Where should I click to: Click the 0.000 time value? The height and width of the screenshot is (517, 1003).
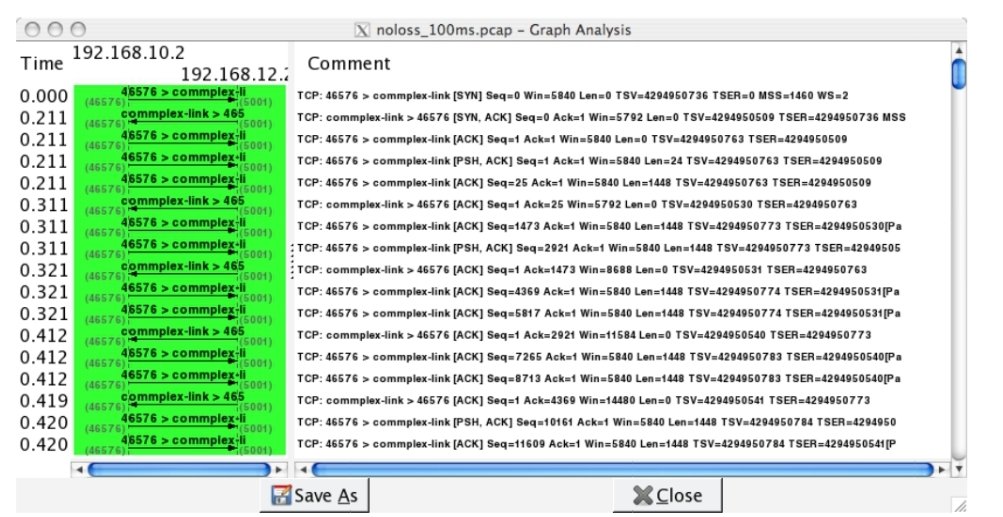(43, 97)
